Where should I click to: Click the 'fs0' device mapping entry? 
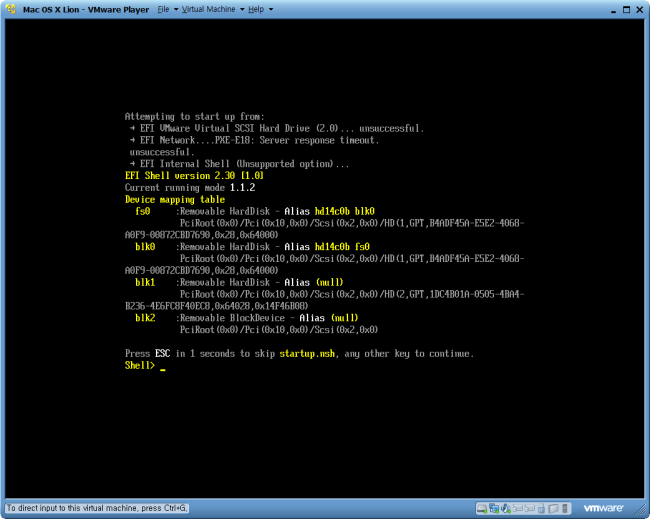143,211
